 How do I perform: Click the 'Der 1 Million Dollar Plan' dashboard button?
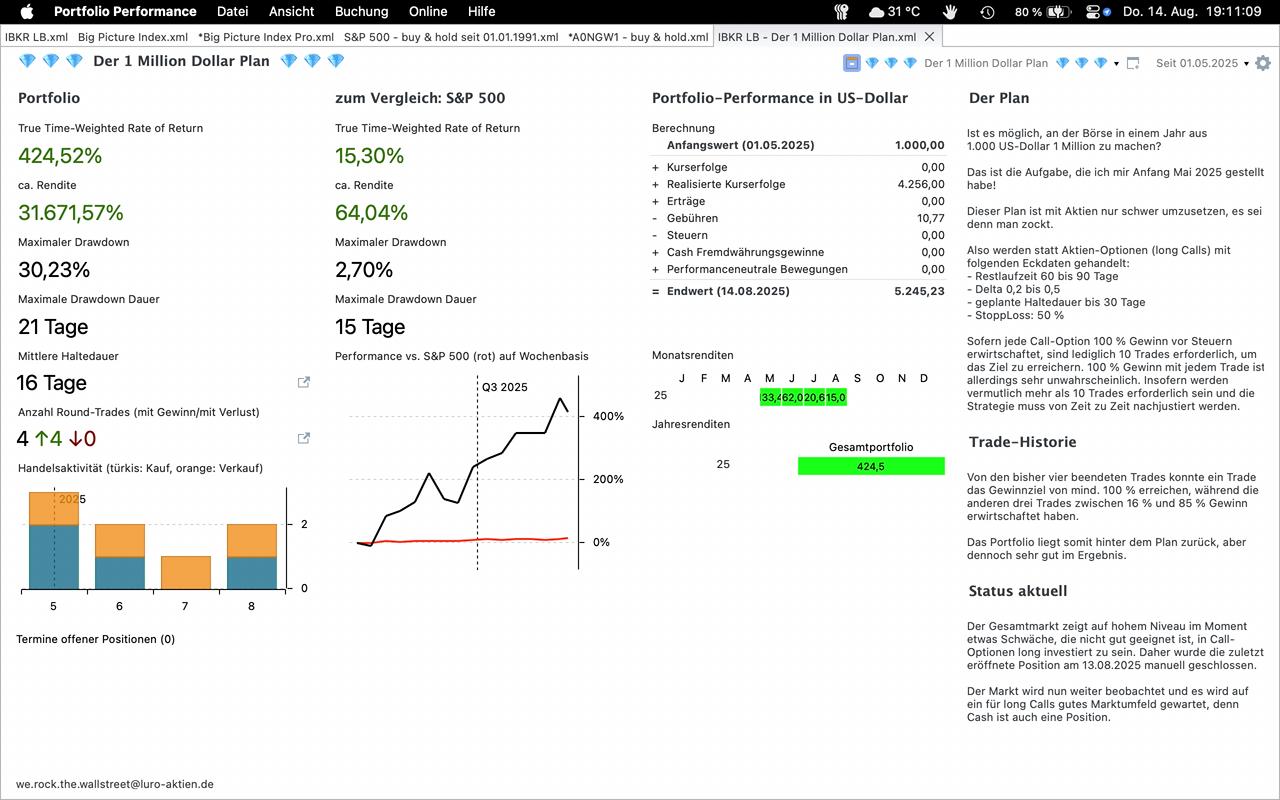[985, 63]
